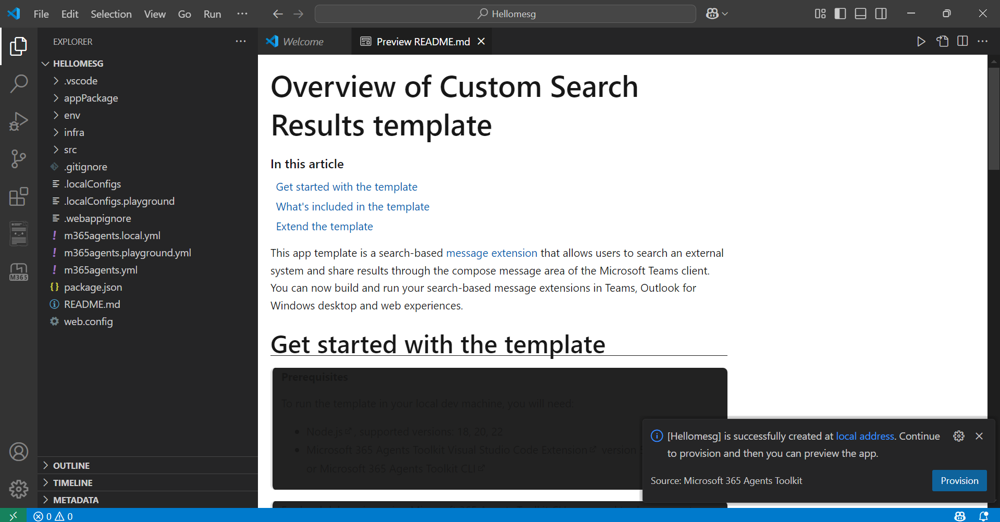
Task: Open the Search view in activity bar
Action: point(19,84)
